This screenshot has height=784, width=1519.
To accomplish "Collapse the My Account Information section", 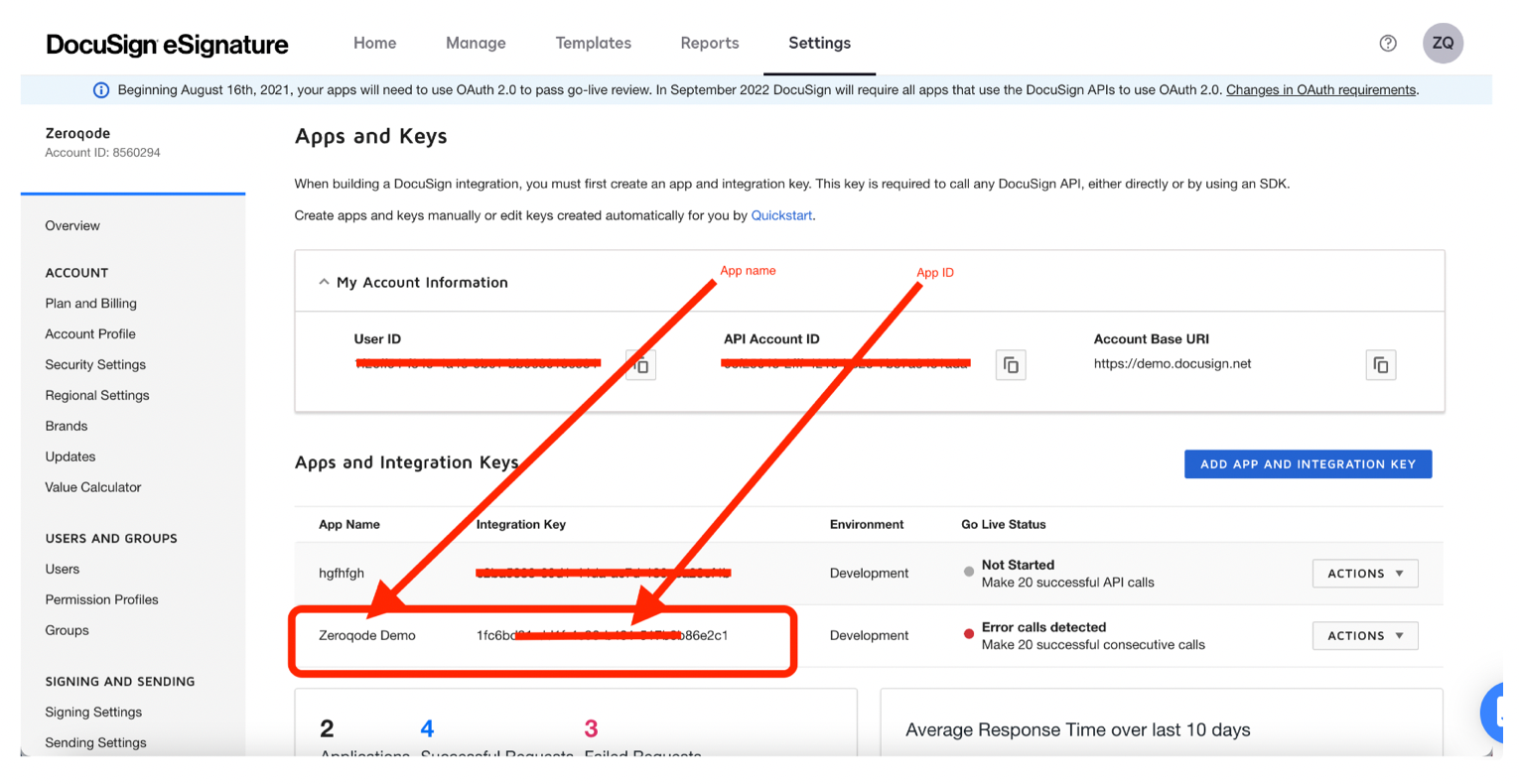I will pyautogui.click(x=324, y=282).
